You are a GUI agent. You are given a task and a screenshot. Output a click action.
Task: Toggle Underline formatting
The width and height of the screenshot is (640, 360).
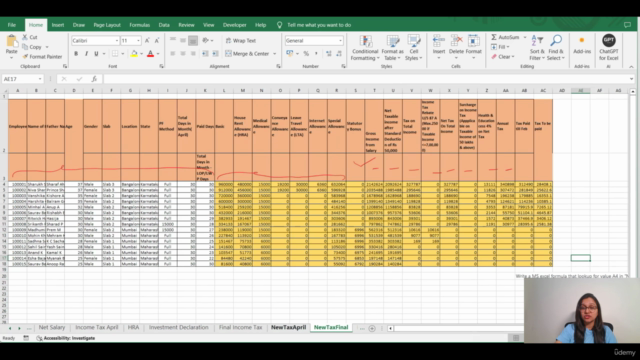pyautogui.click(x=96, y=53)
